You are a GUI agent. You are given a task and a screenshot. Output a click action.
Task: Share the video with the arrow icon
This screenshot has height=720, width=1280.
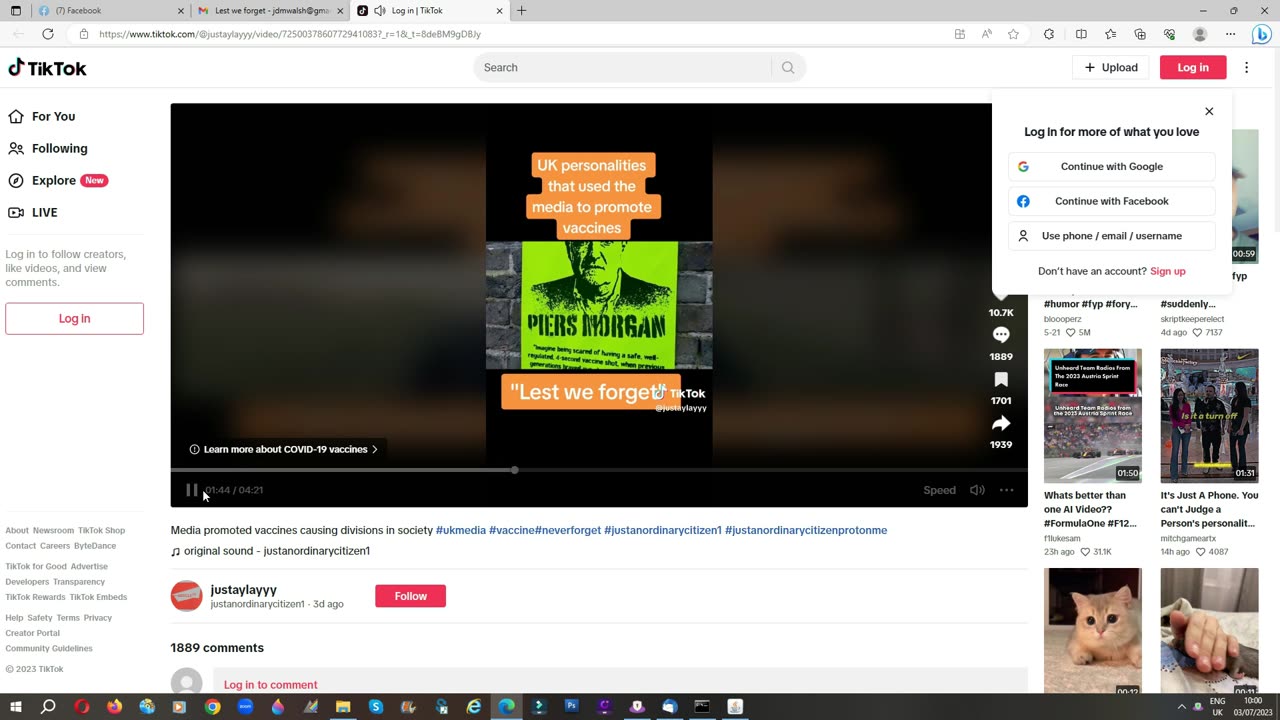tap(1001, 423)
